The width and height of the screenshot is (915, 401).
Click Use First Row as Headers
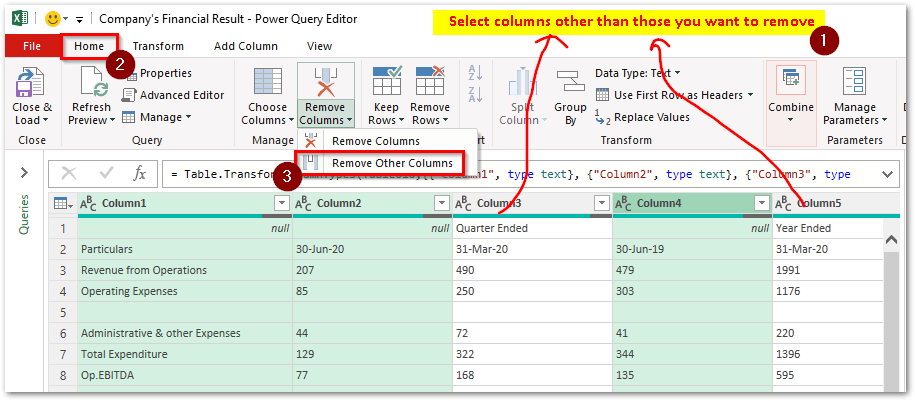(675, 95)
